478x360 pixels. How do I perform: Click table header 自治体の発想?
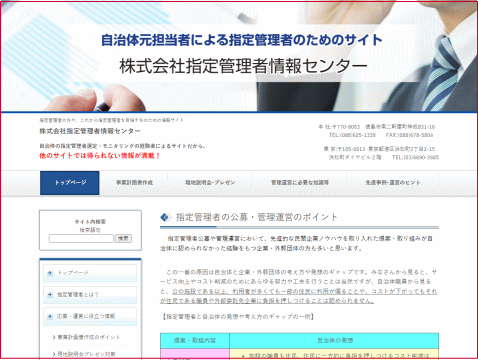click(335, 341)
